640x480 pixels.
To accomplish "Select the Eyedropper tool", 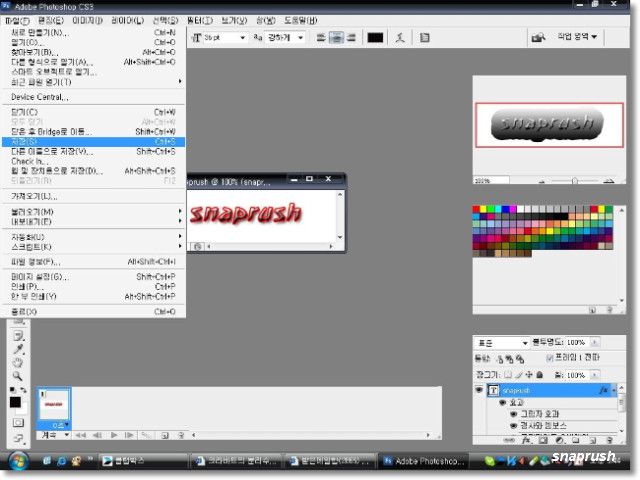I will pos(18,349).
